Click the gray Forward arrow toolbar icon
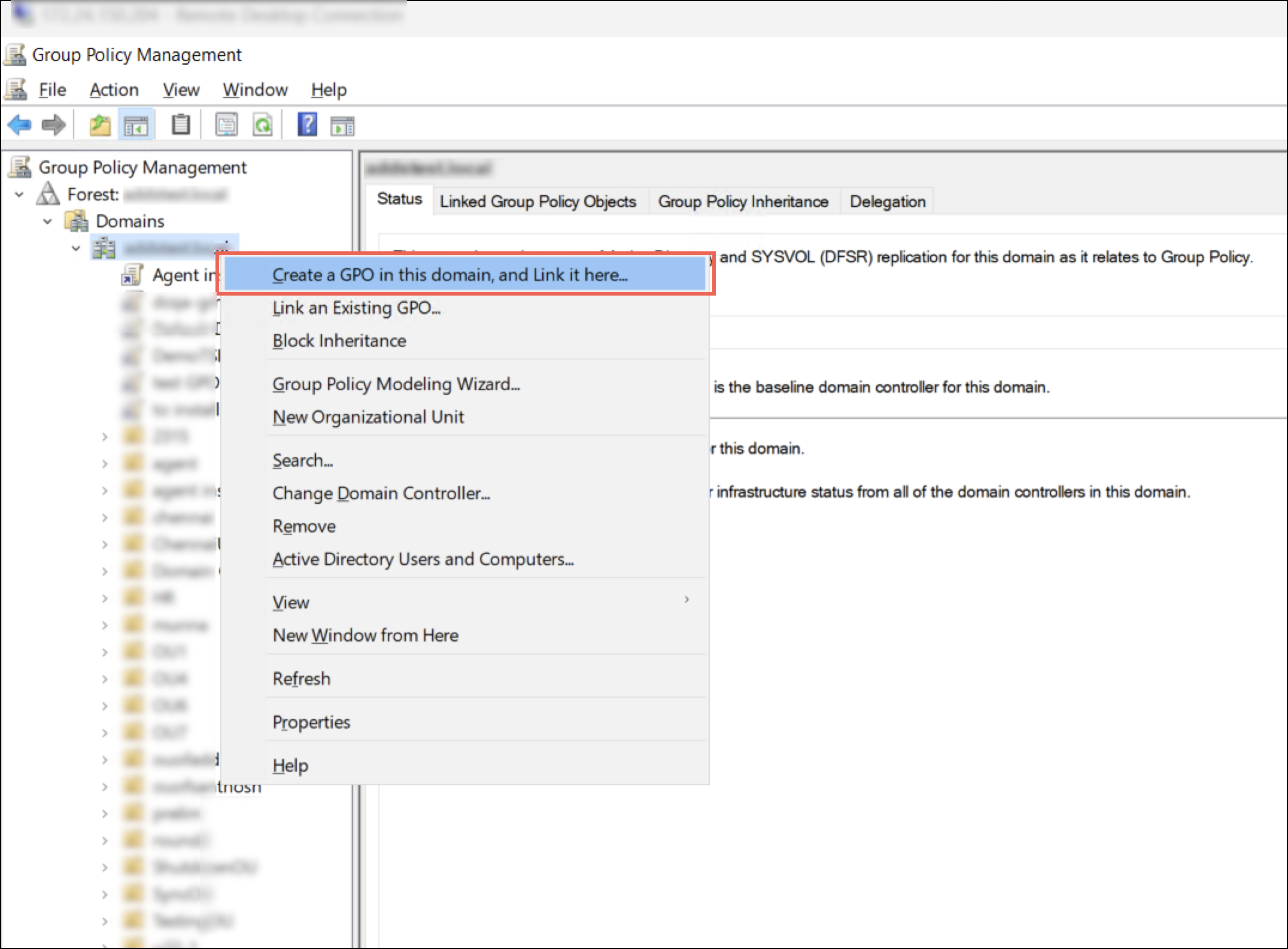Image resolution: width=1288 pixels, height=949 pixels. 54,126
